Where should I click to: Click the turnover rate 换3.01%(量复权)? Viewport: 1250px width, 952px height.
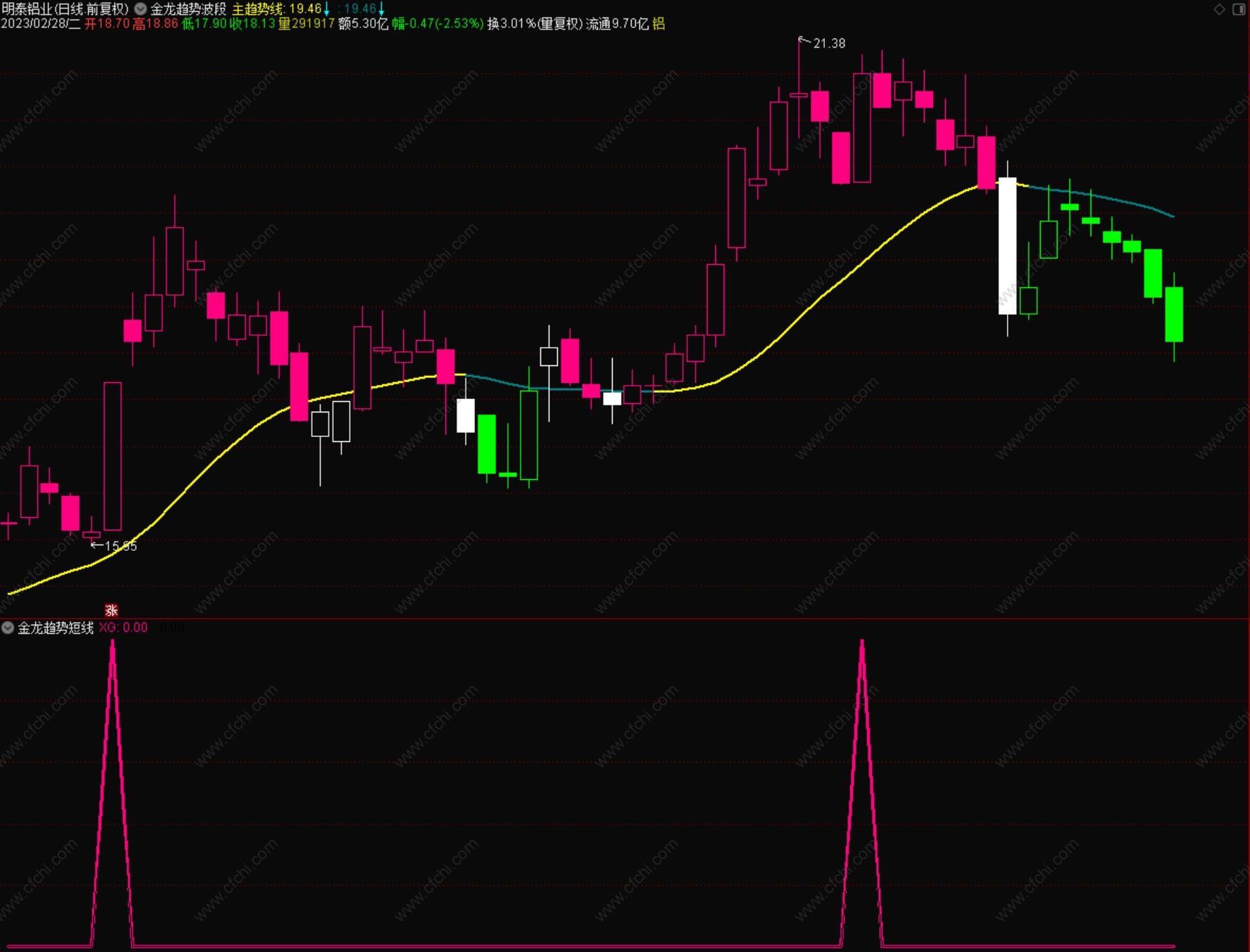point(535,24)
